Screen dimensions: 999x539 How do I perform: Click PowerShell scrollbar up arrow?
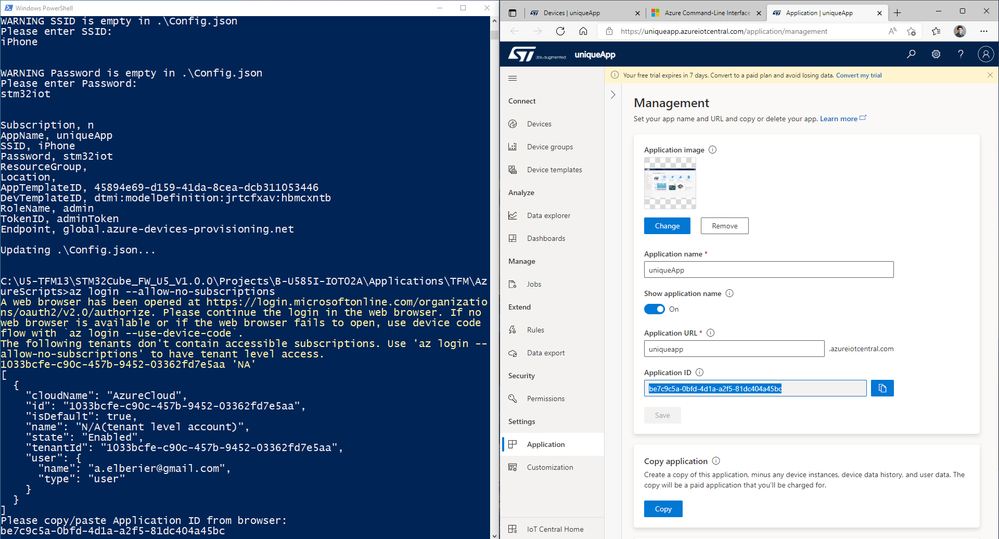coord(494,21)
